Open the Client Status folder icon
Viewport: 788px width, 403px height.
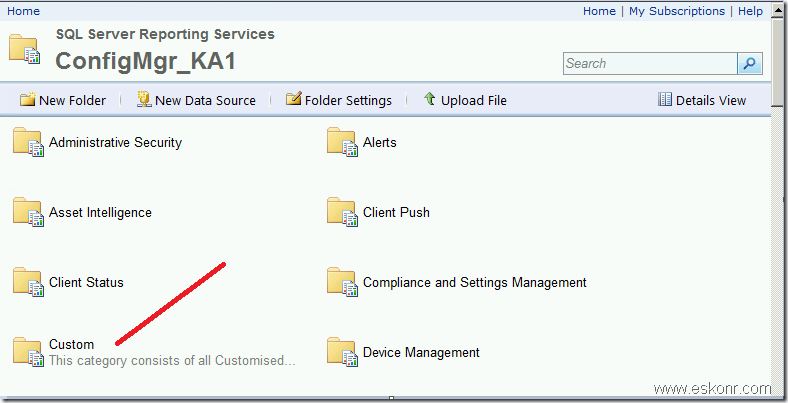[x=28, y=283]
